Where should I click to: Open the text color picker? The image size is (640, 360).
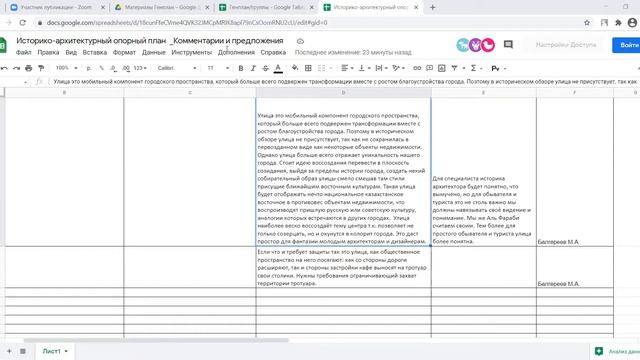point(278,69)
